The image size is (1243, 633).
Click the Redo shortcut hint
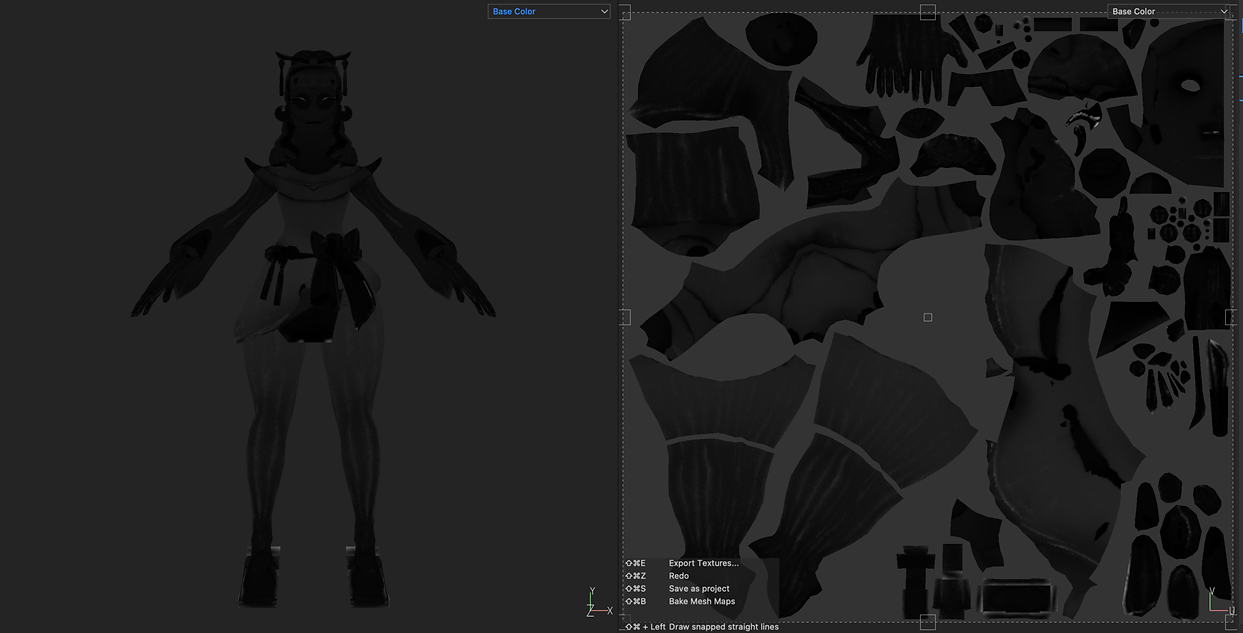657,576
